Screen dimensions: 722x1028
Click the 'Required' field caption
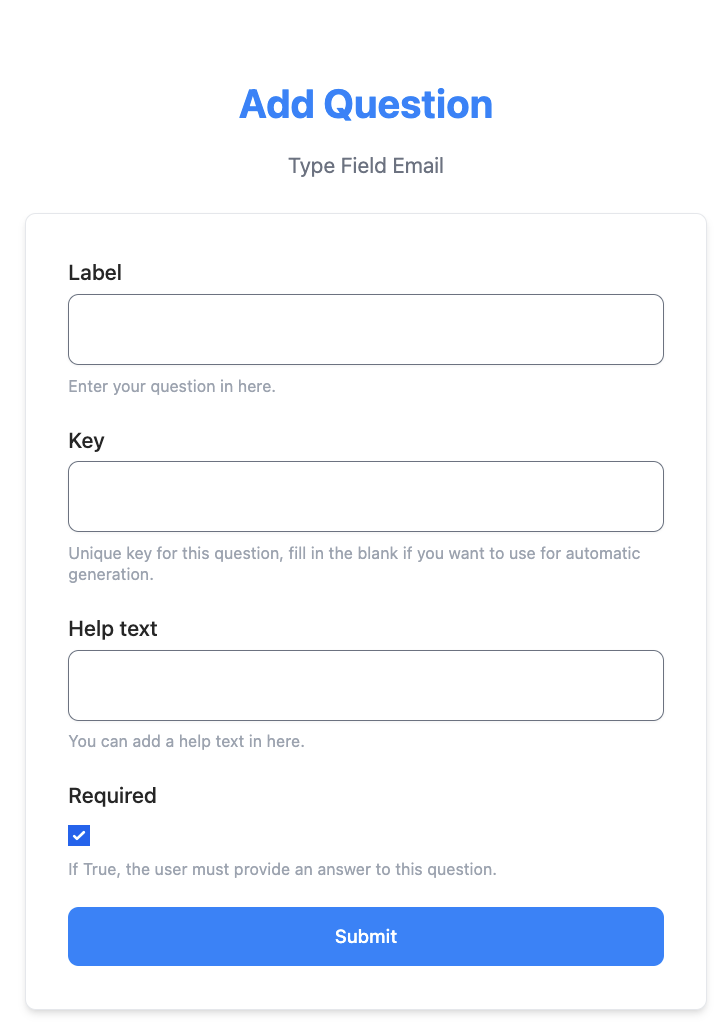(x=112, y=796)
